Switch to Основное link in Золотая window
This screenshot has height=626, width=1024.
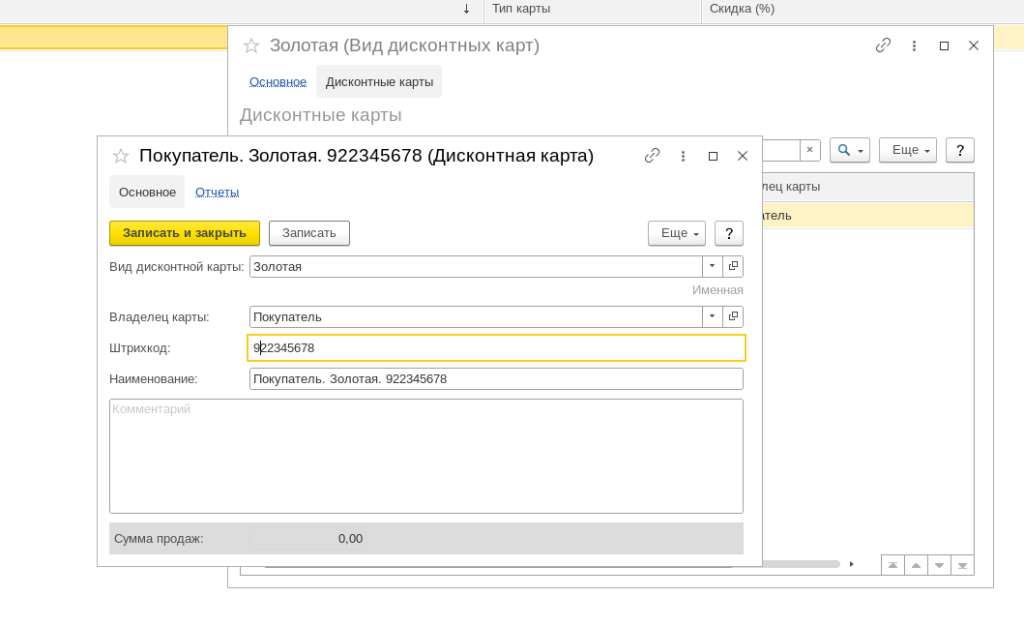click(x=278, y=82)
